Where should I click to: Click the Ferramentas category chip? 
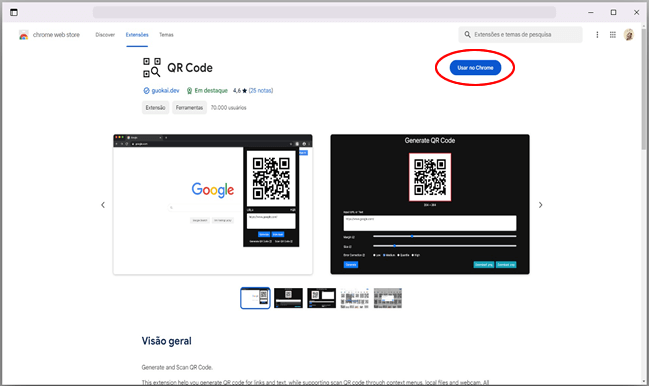[x=189, y=108]
